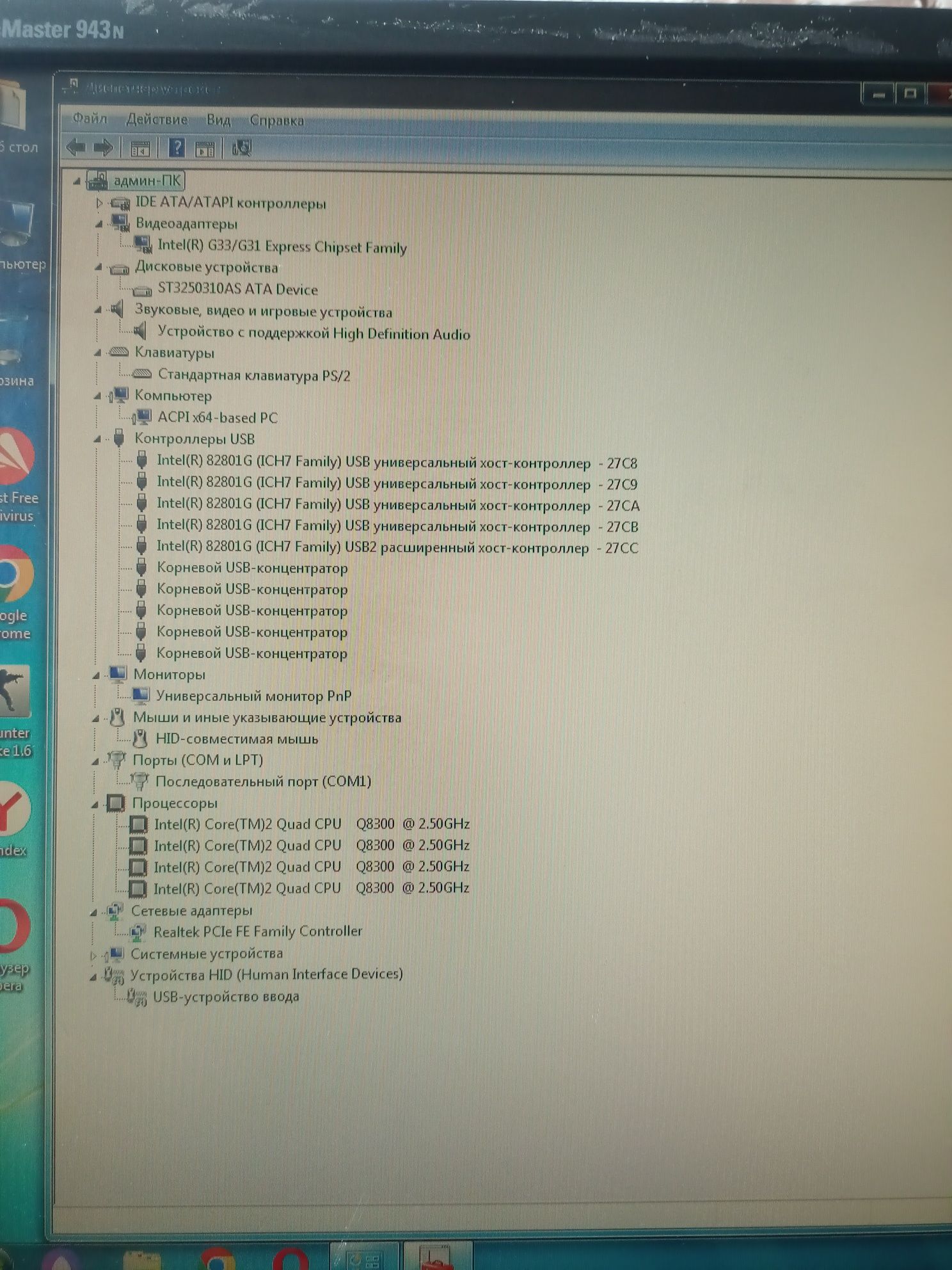This screenshot has height=1270, width=952.
Task: Open the Вид menu
Action: point(218,120)
